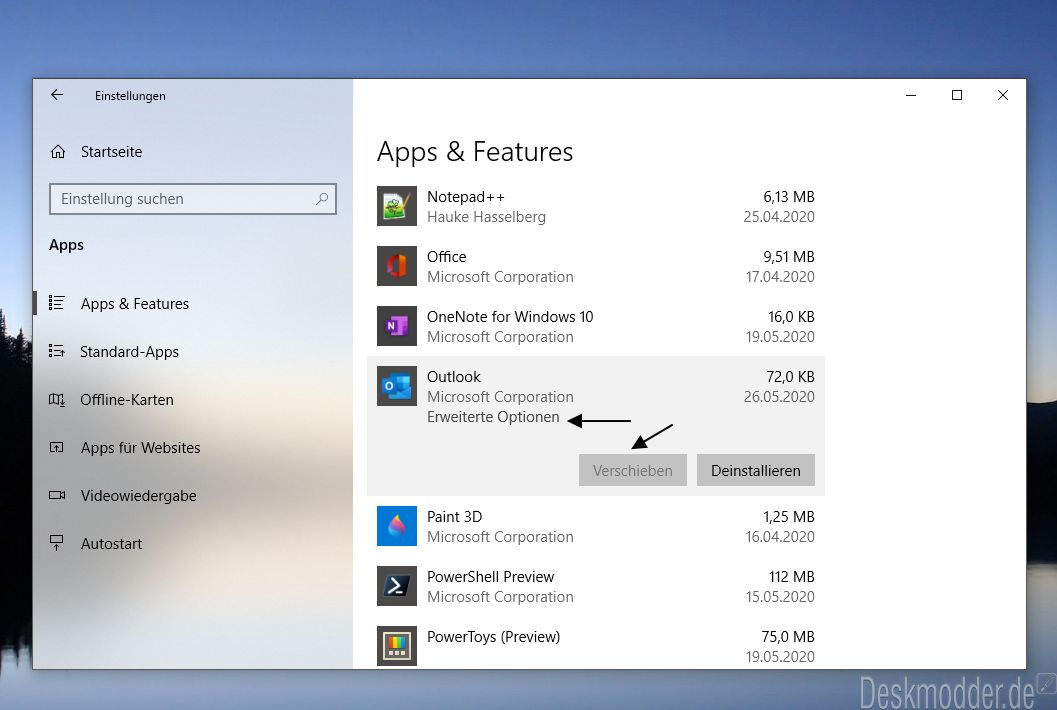Viewport: 1057px width, 710px height.
Task: Click the back arrow in Einstellungen
Action: [x=57, y=95]
